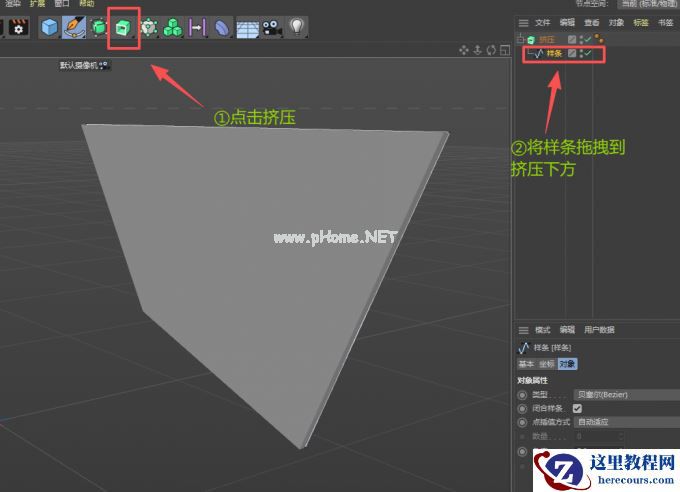Click the hexagon icon with green dots

(149, 27)
